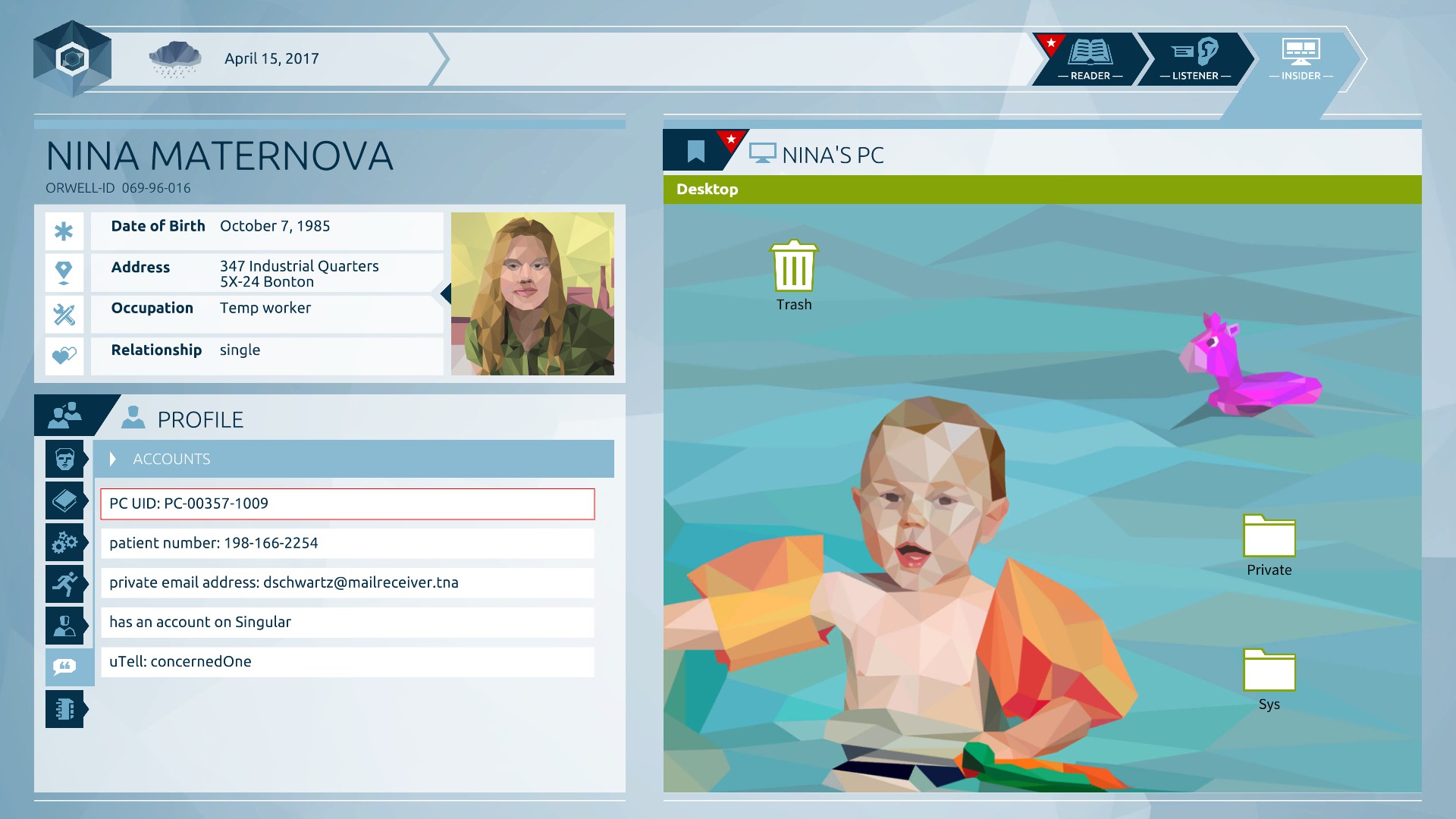Screen dimensions: 1456x819
Task: Click Nina Maternova's portrait photo
Action: tap(532, 293)
